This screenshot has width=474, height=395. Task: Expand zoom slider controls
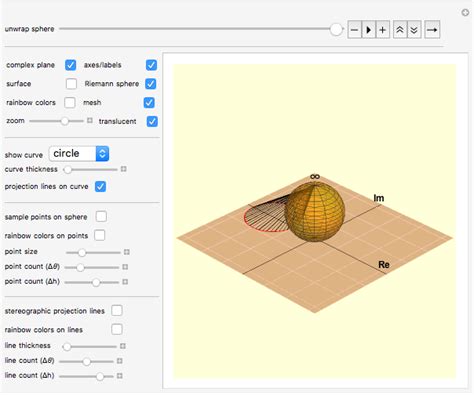click(x=90, y=120)
